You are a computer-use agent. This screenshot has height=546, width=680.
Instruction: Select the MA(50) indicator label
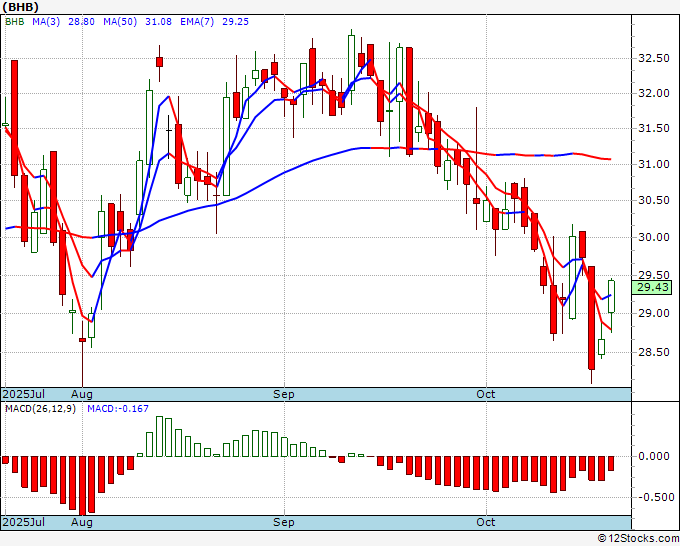point(120,22)
